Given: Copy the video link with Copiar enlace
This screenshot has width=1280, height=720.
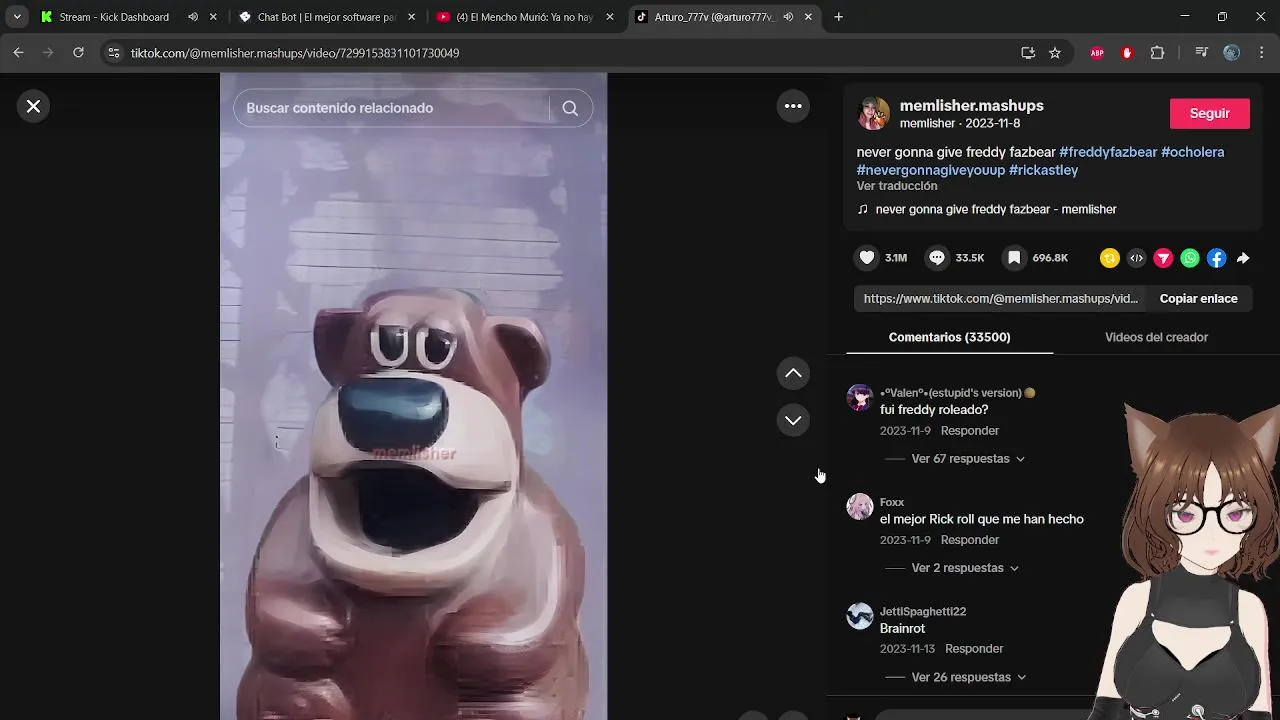Looking at the screenshot, I should coord(1198,298).
